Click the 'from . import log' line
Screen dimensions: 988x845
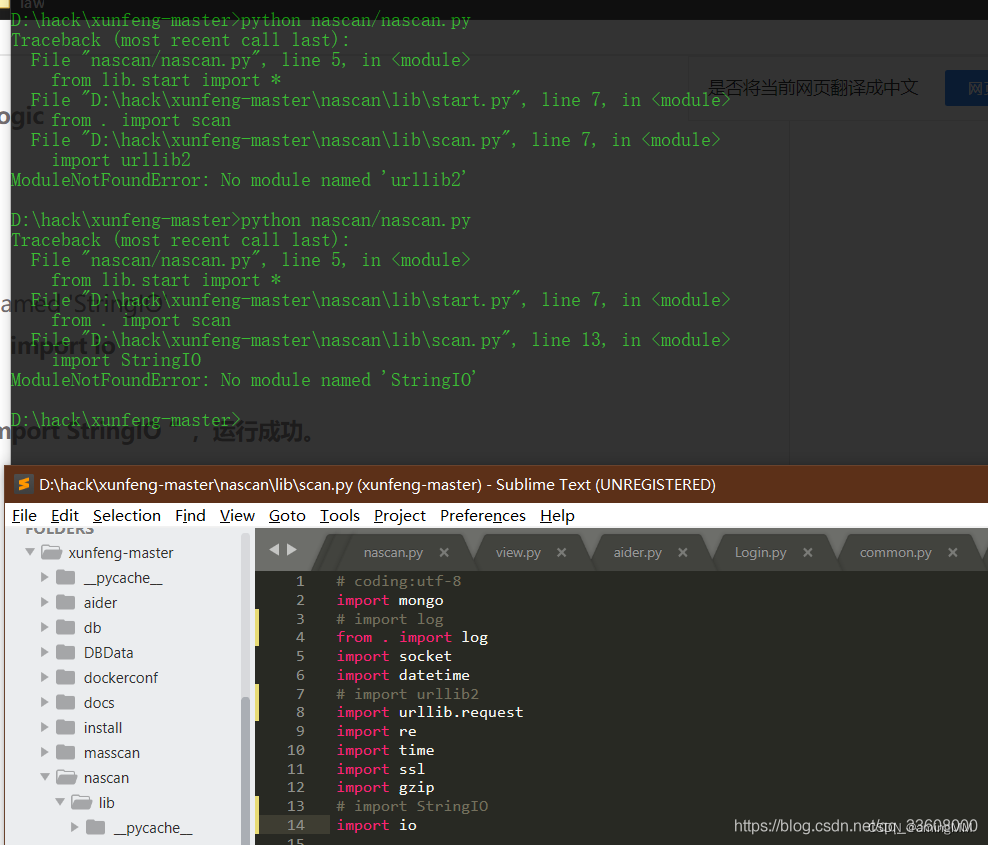click(x=412, y=637)
